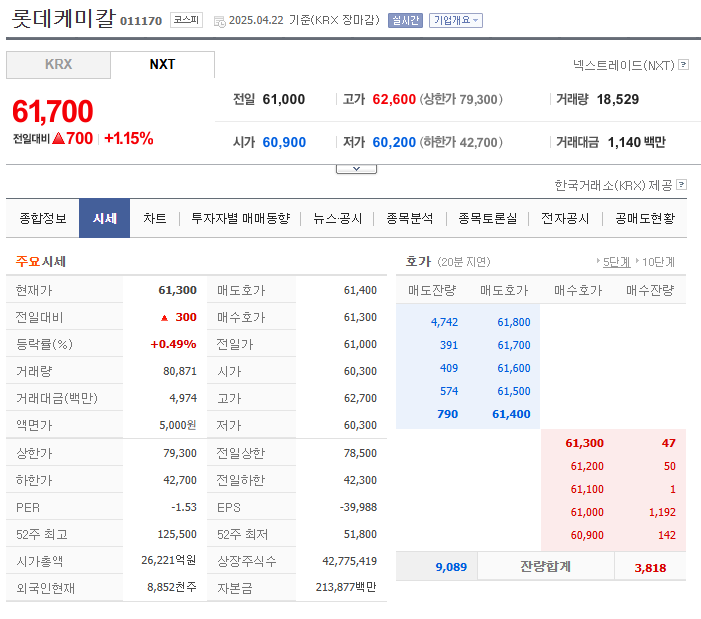Click the calendar icon beside 2025.04.22

(220, 21)
